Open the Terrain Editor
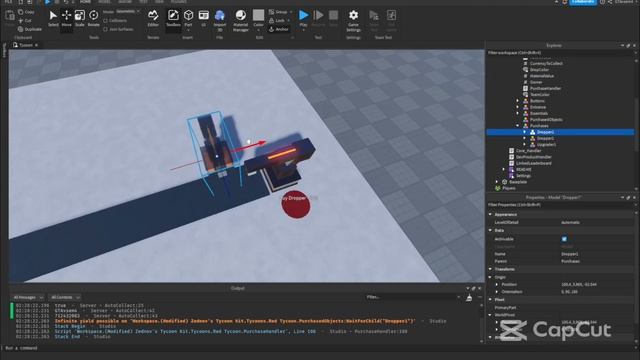Viewport: 640px width, 360px height. 153,18
